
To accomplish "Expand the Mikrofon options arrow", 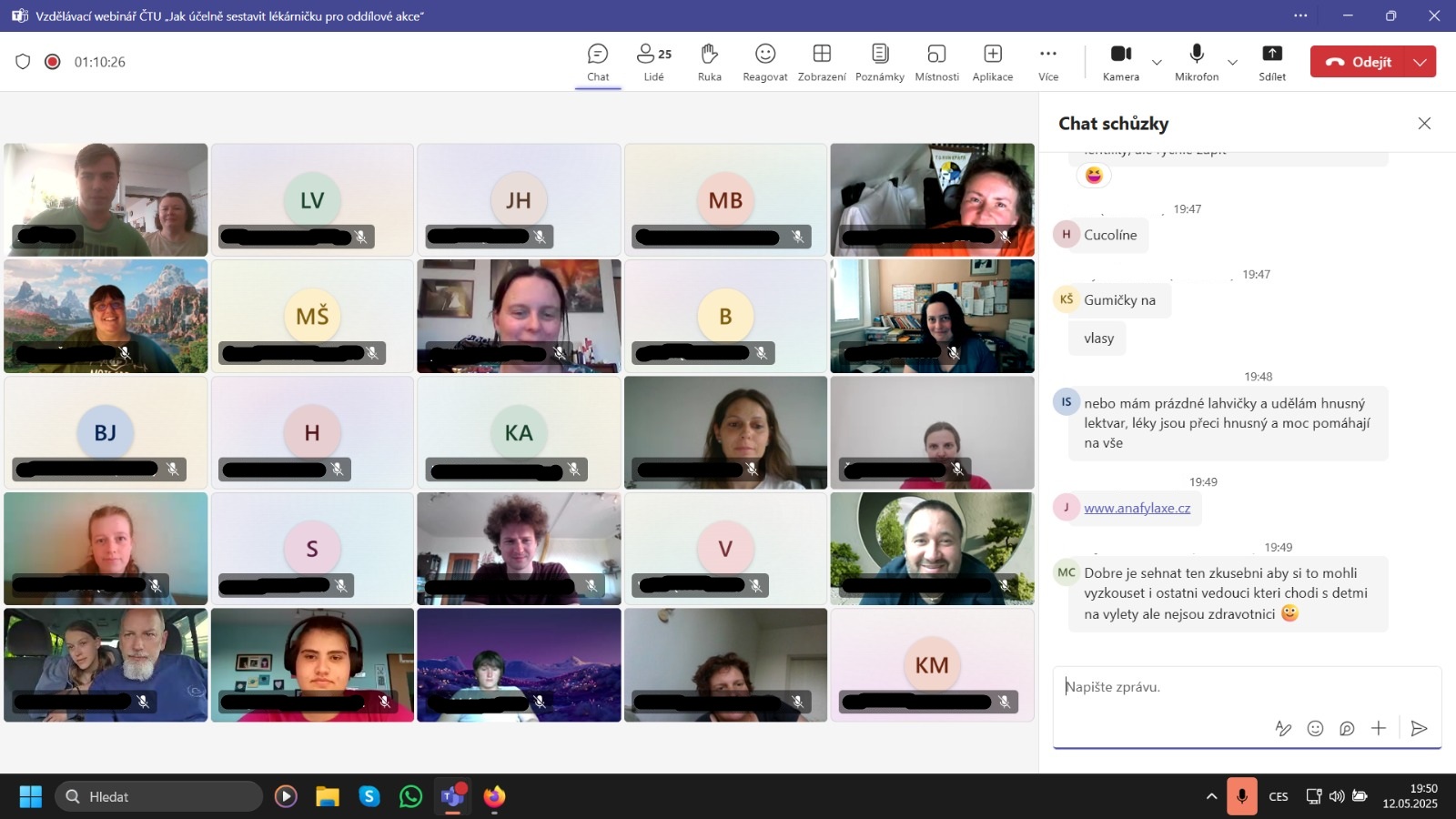I will [1232, 62].
